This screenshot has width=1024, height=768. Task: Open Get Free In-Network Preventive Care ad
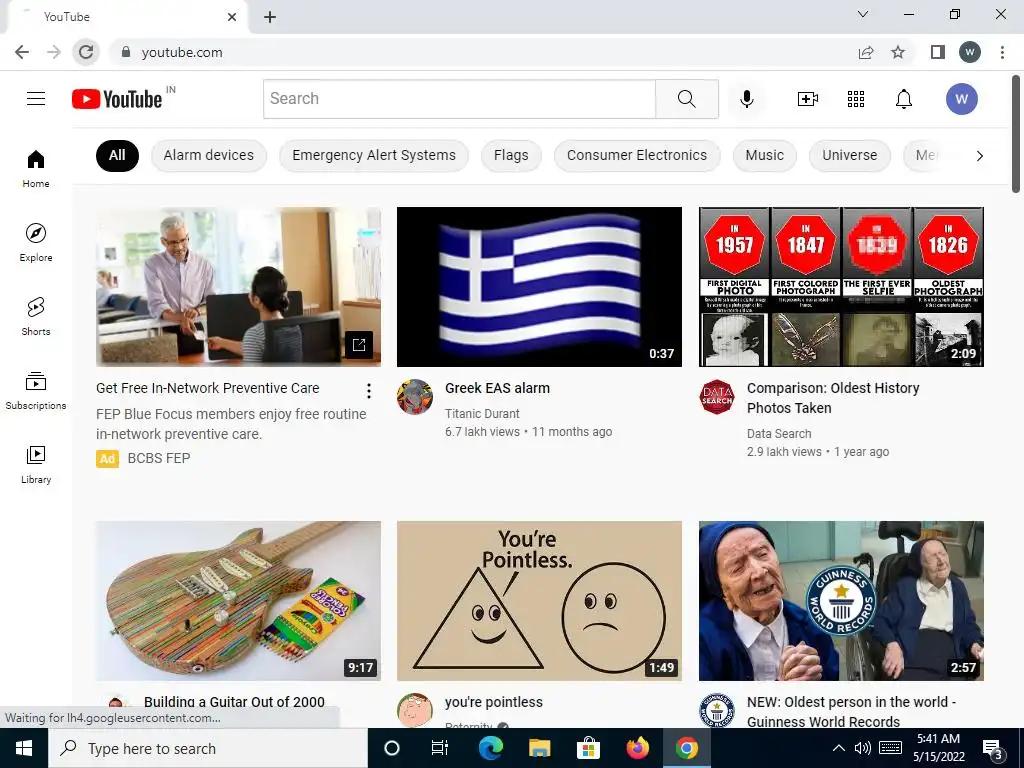point(208,388)
